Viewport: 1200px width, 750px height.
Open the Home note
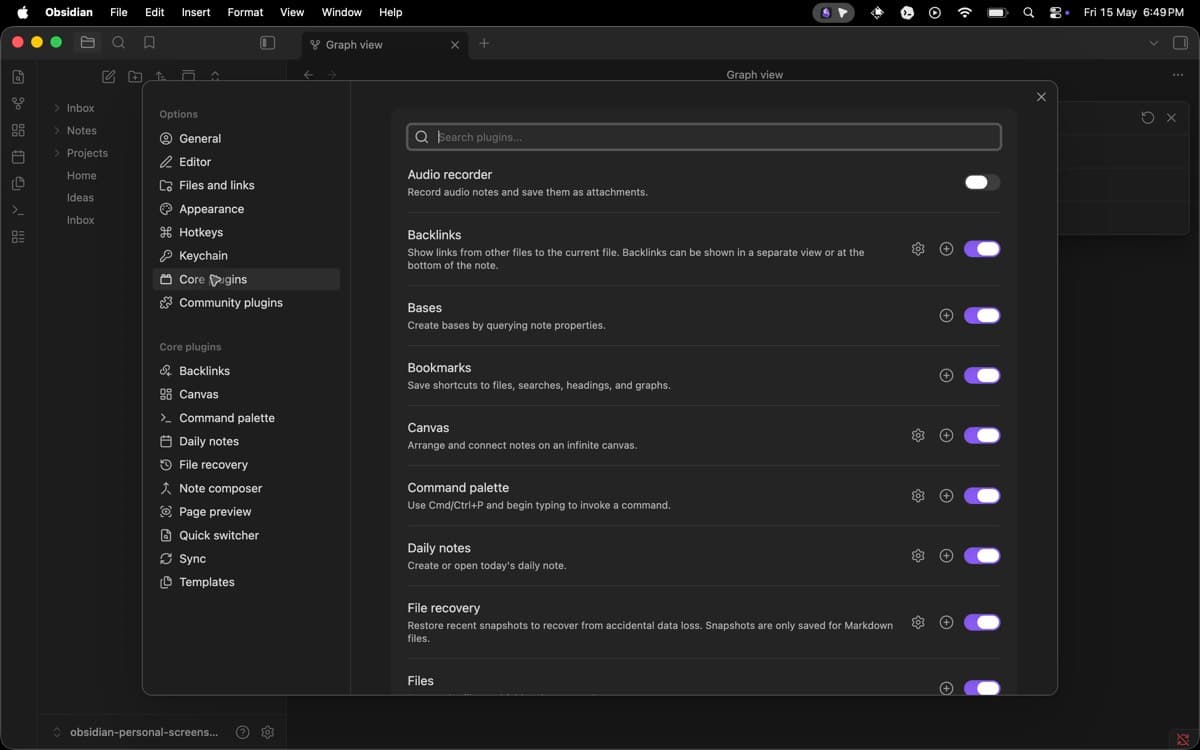pyautogui.click(x=82, y=175)
